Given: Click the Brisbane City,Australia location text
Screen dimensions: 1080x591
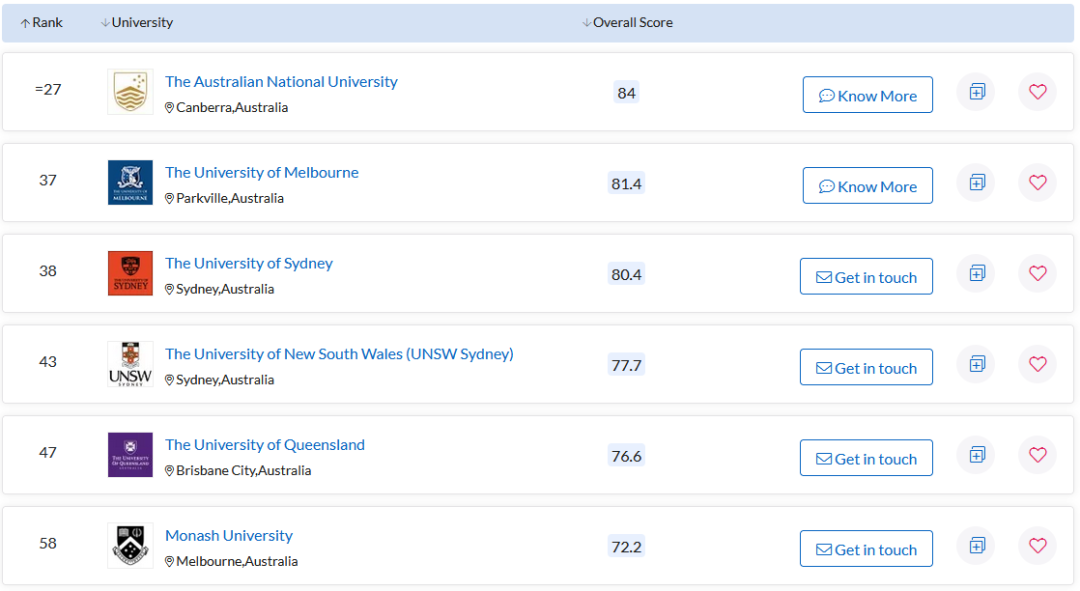Looking at the screenshot, I should (x=244, y=470).
